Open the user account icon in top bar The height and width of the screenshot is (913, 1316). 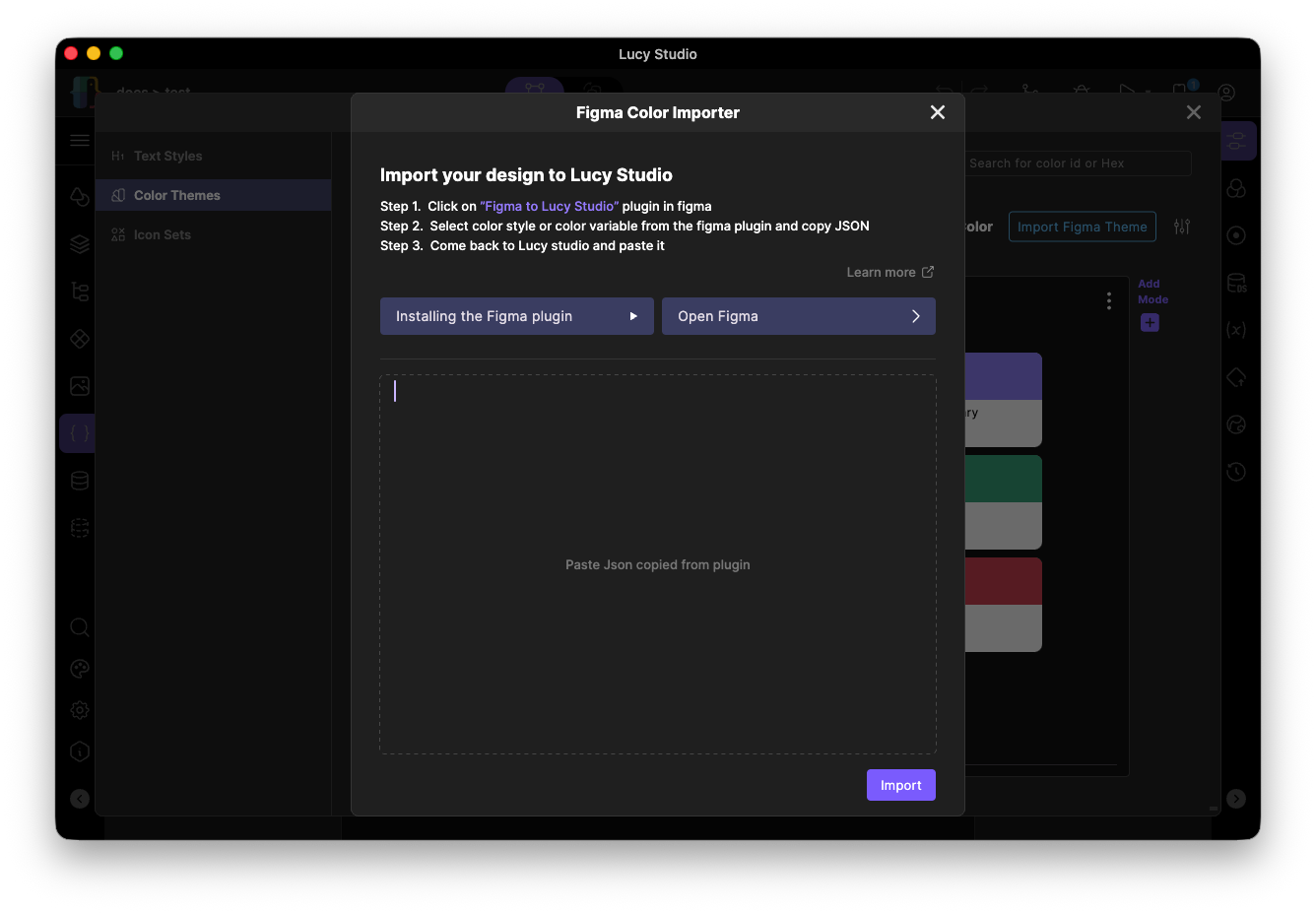coord(1226,93)
